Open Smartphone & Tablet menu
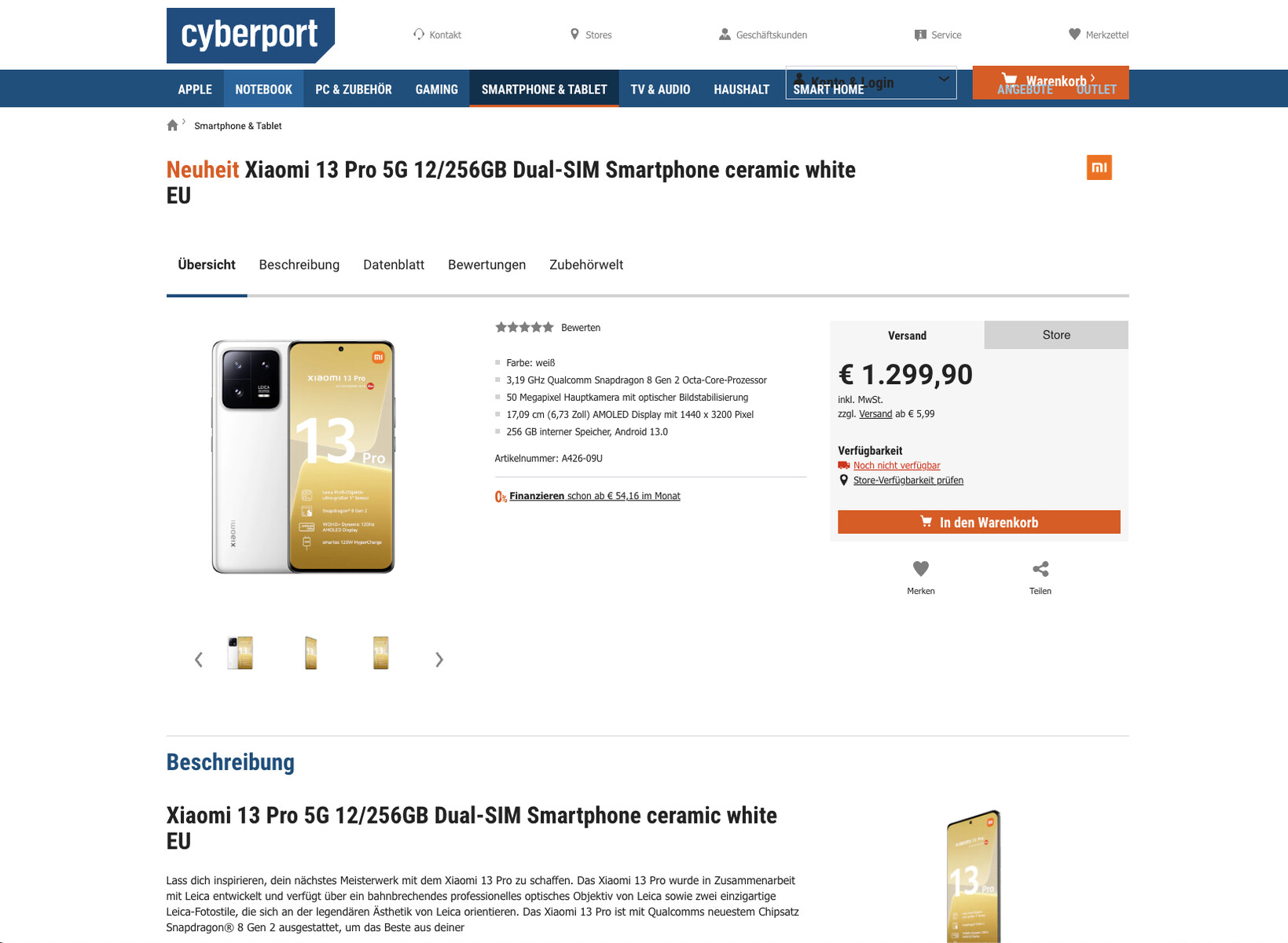 [544, 90]
